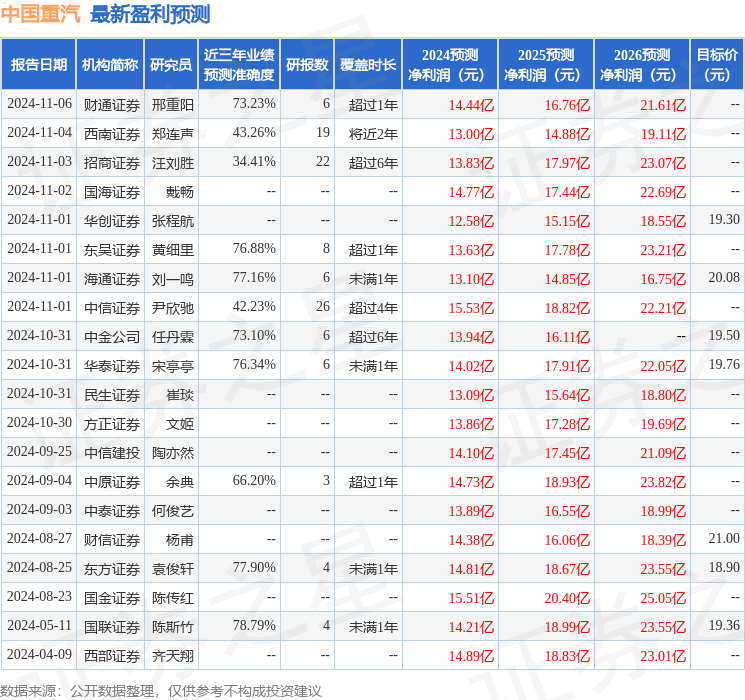Image resolution: width=745 pixels, height=700 pixels.
Task: Click the 目标价 column header
Action: point(717,65)
